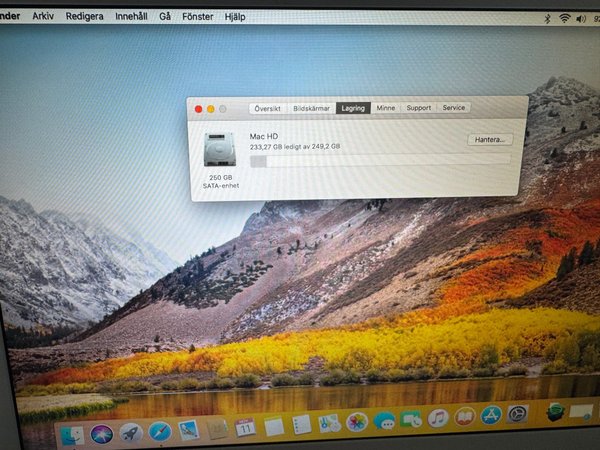Switch to the Översikt tab
The image size is (600, 450).
click(x=267, y=108)
